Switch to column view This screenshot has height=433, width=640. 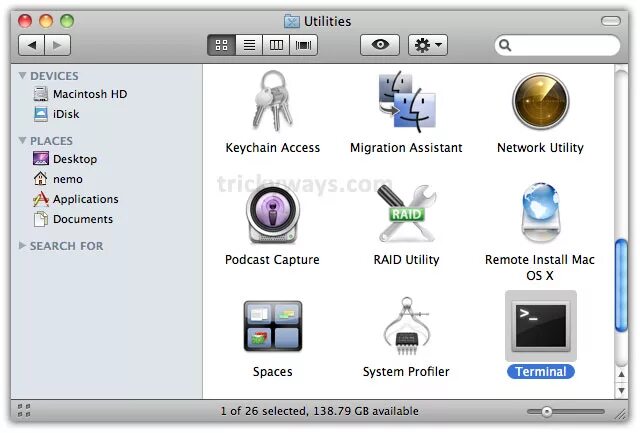pos(276,45)
